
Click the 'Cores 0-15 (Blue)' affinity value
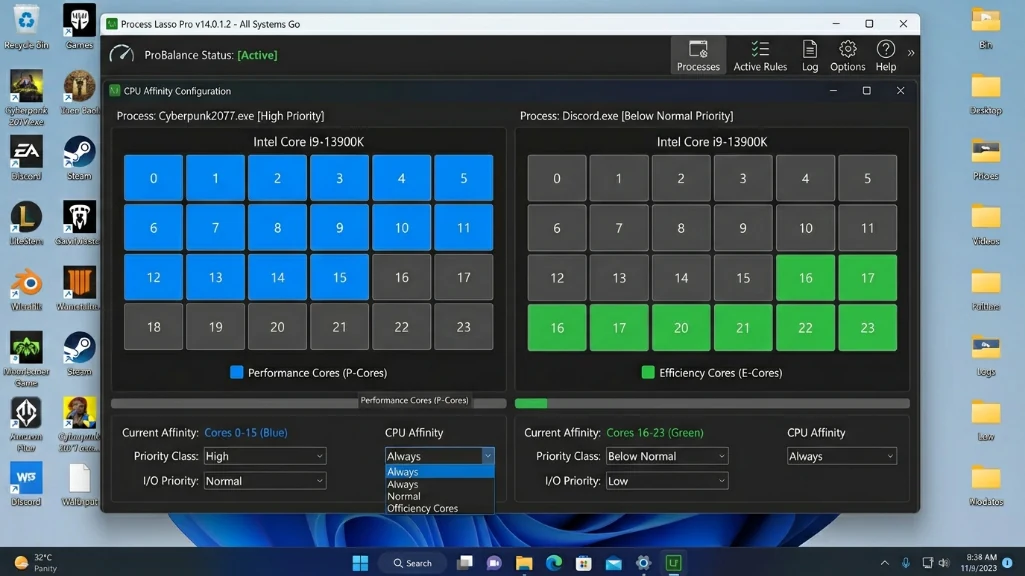tap(246, 432)
